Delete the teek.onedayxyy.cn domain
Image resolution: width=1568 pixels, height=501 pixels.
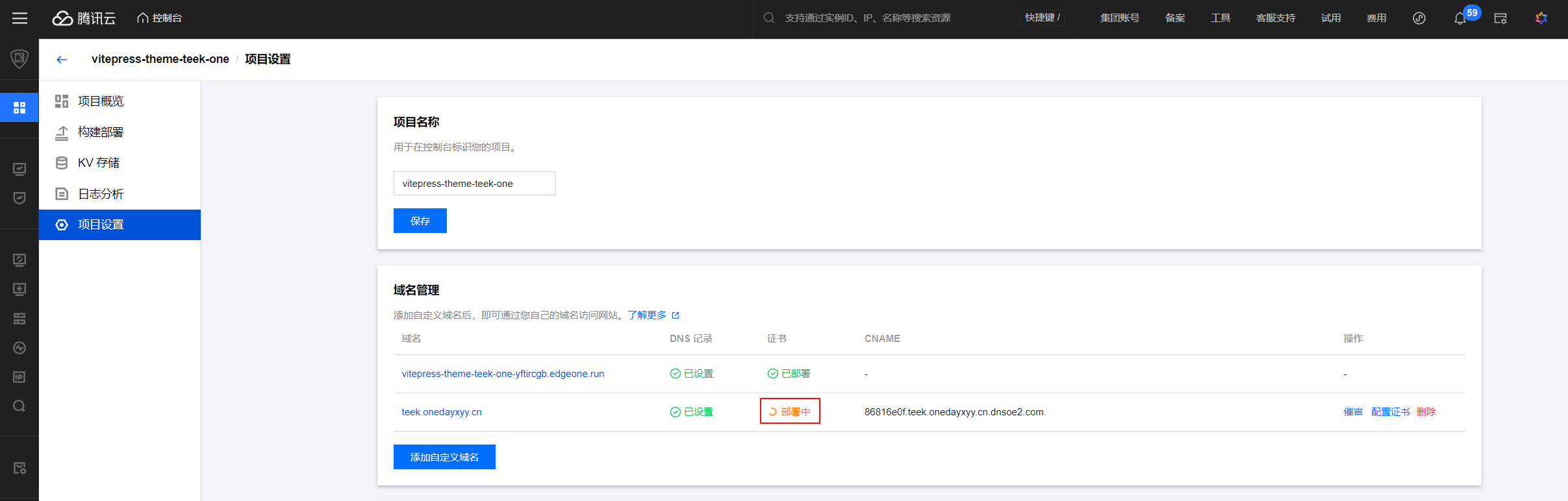click(1426, 412)
